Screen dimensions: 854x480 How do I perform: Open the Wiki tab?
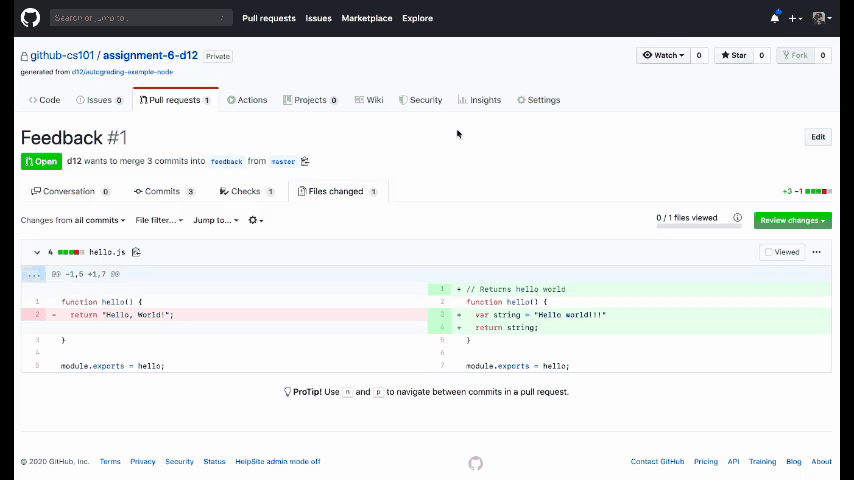pyautogui.click(x=369, y=100)
